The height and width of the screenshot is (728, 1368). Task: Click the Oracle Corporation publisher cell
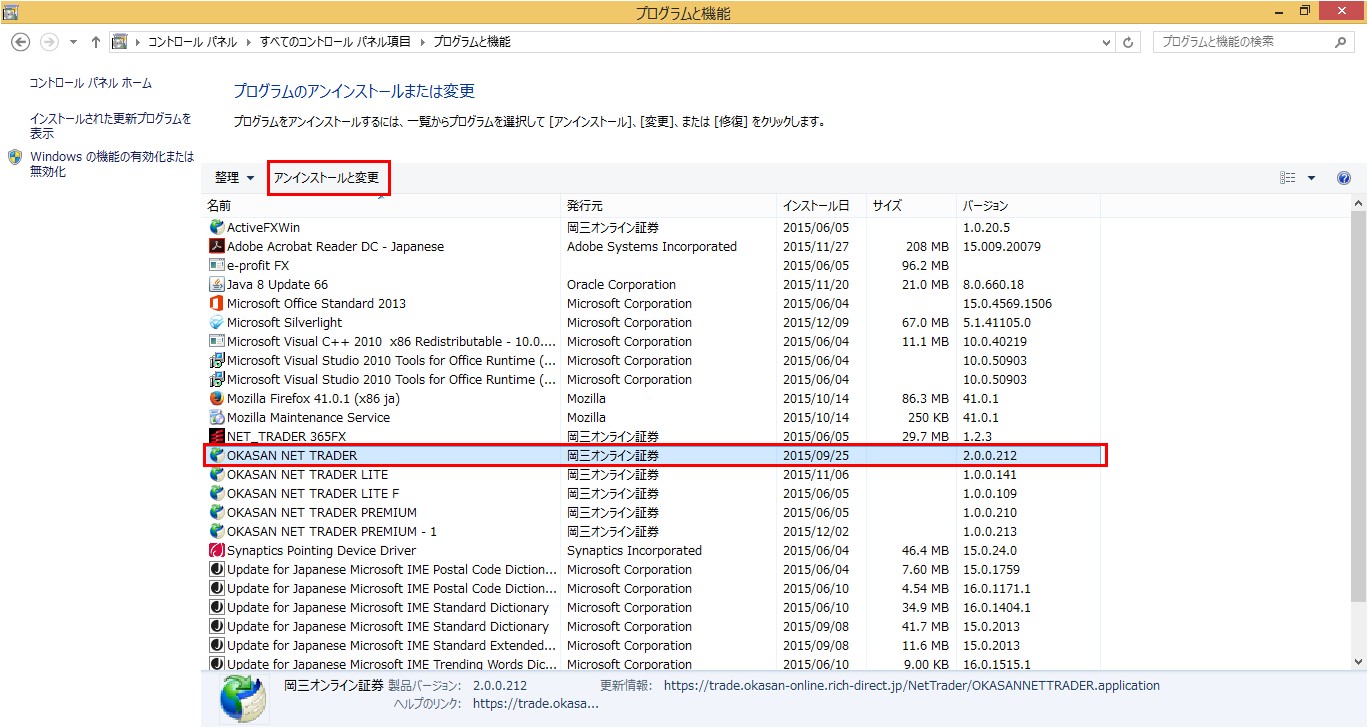621,285
